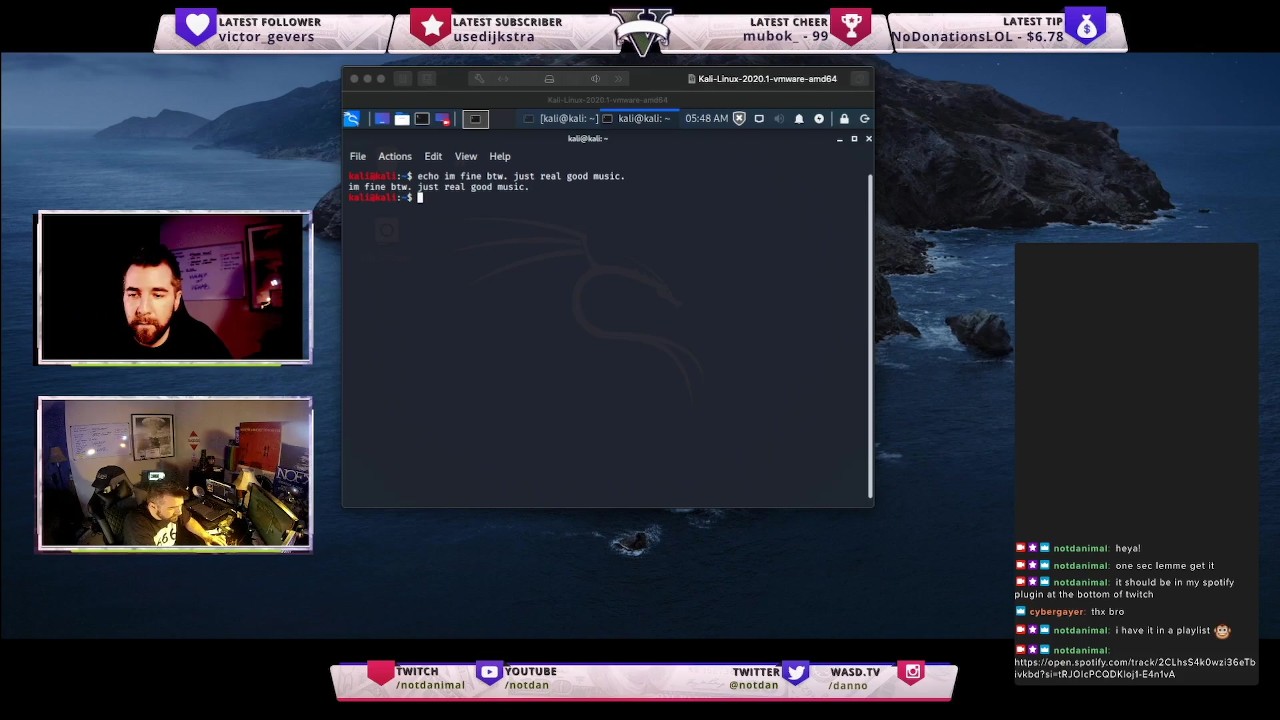The height and width of the screenshot is (720, 1280).
Task: Open the terminal File menu
Action: (357, 156)
